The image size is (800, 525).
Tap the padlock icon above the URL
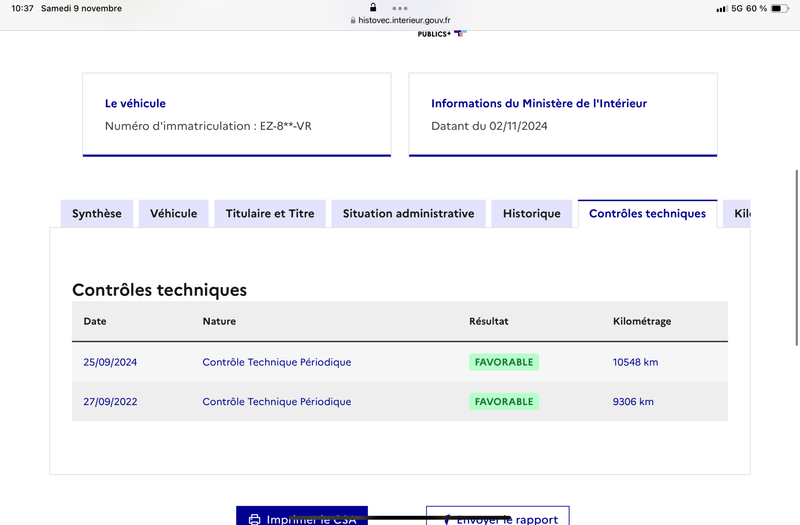[x=373, y=7]
